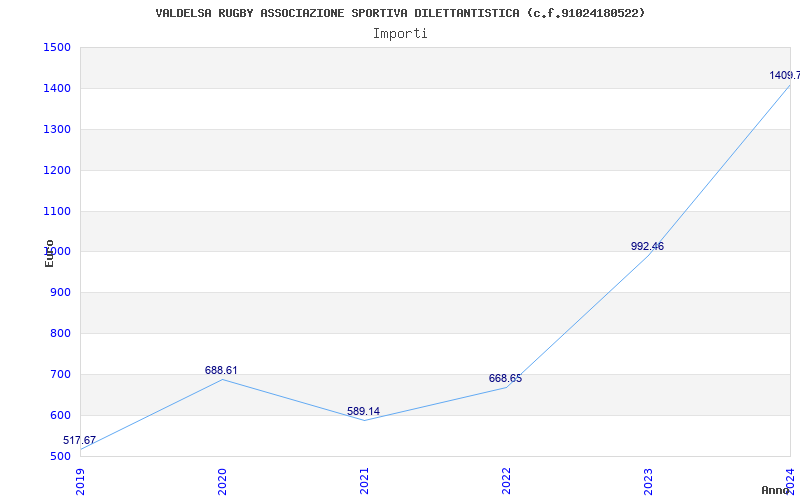The image size is (800, 500).
Task: Click the 1400 y-axis value
Action: coord(57,89)
